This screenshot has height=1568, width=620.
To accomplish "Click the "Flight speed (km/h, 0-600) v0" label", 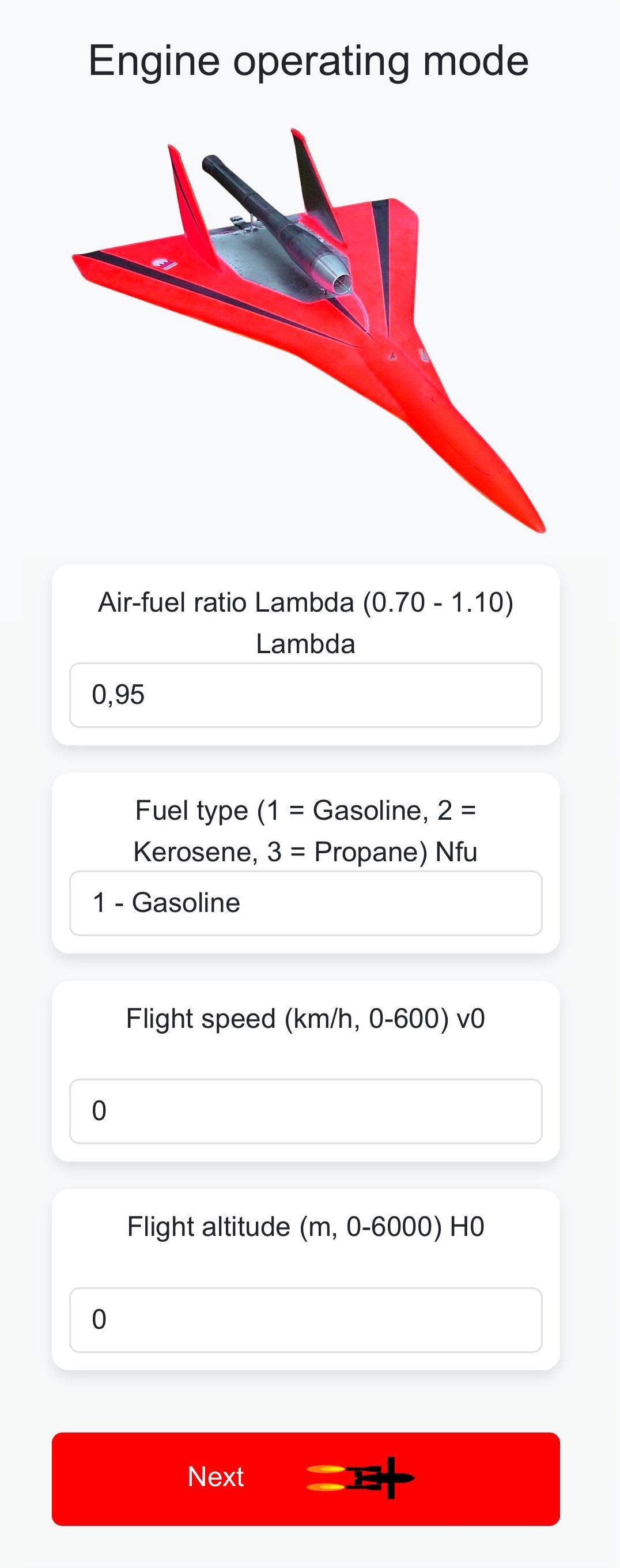I will pos(305,1019).
